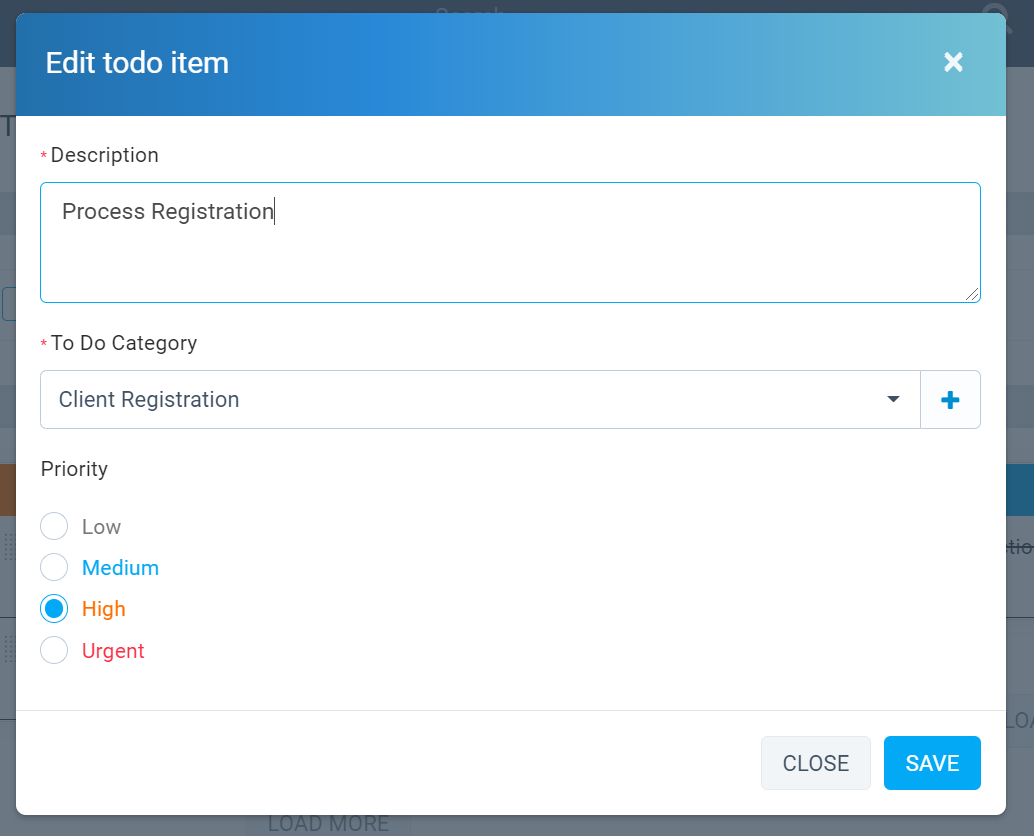Click the 'Edit todo item' dialog title

pos(137,63)
